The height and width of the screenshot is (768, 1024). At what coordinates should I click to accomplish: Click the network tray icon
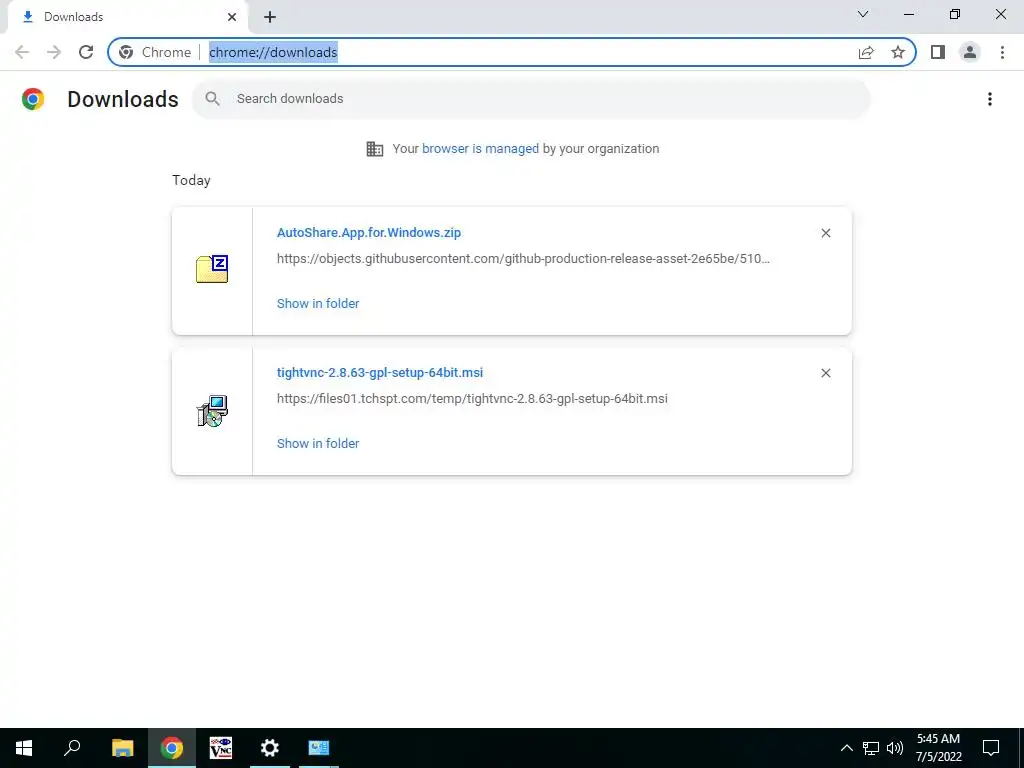point(871,748)
